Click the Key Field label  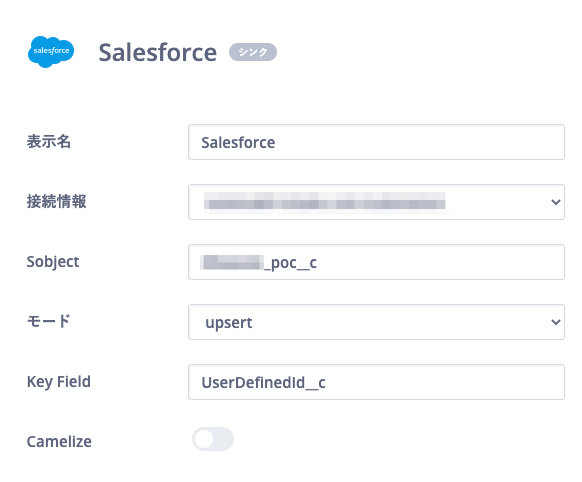[x=59, y=382]
